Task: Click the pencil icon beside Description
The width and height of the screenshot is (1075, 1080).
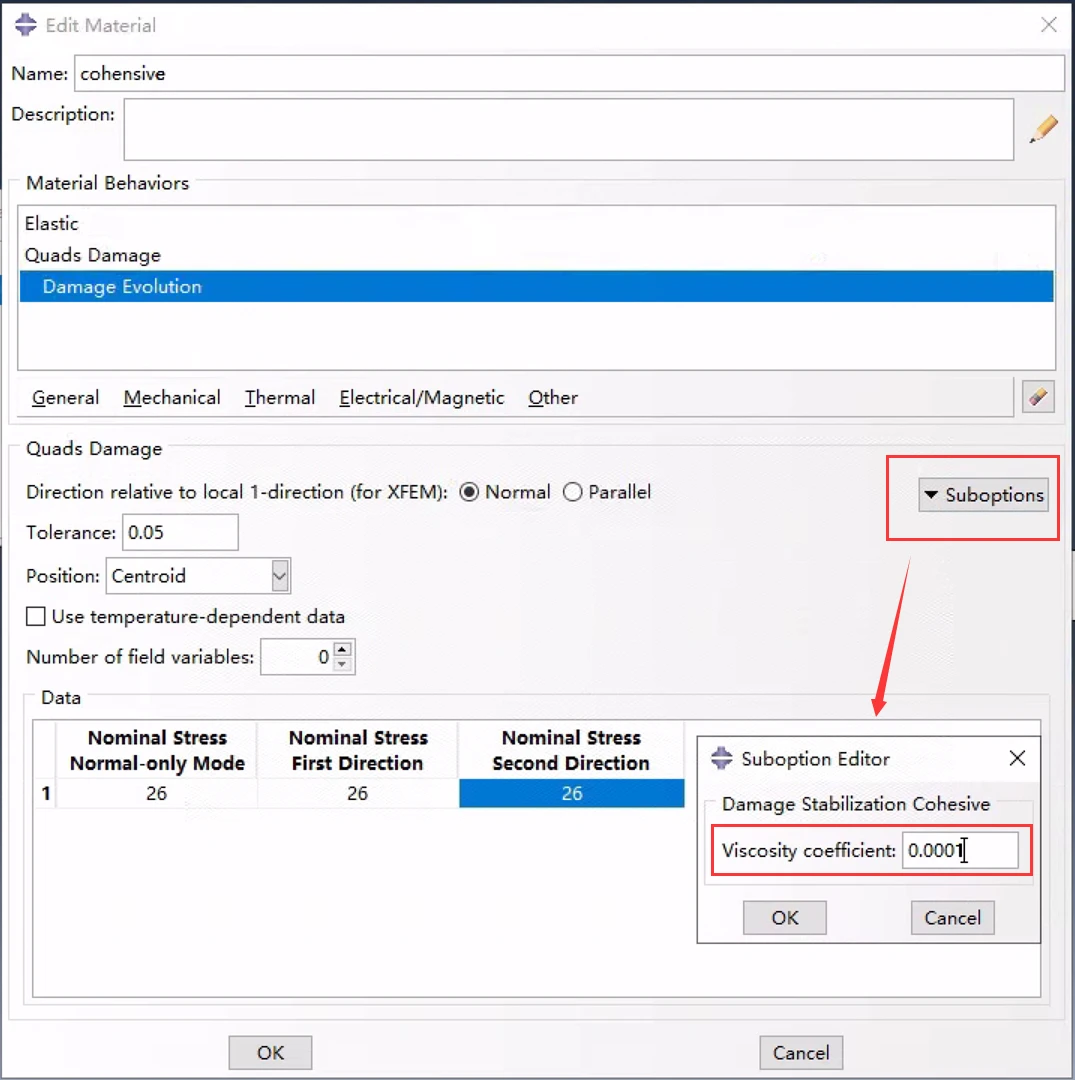Action: [x=1043, y=129]
